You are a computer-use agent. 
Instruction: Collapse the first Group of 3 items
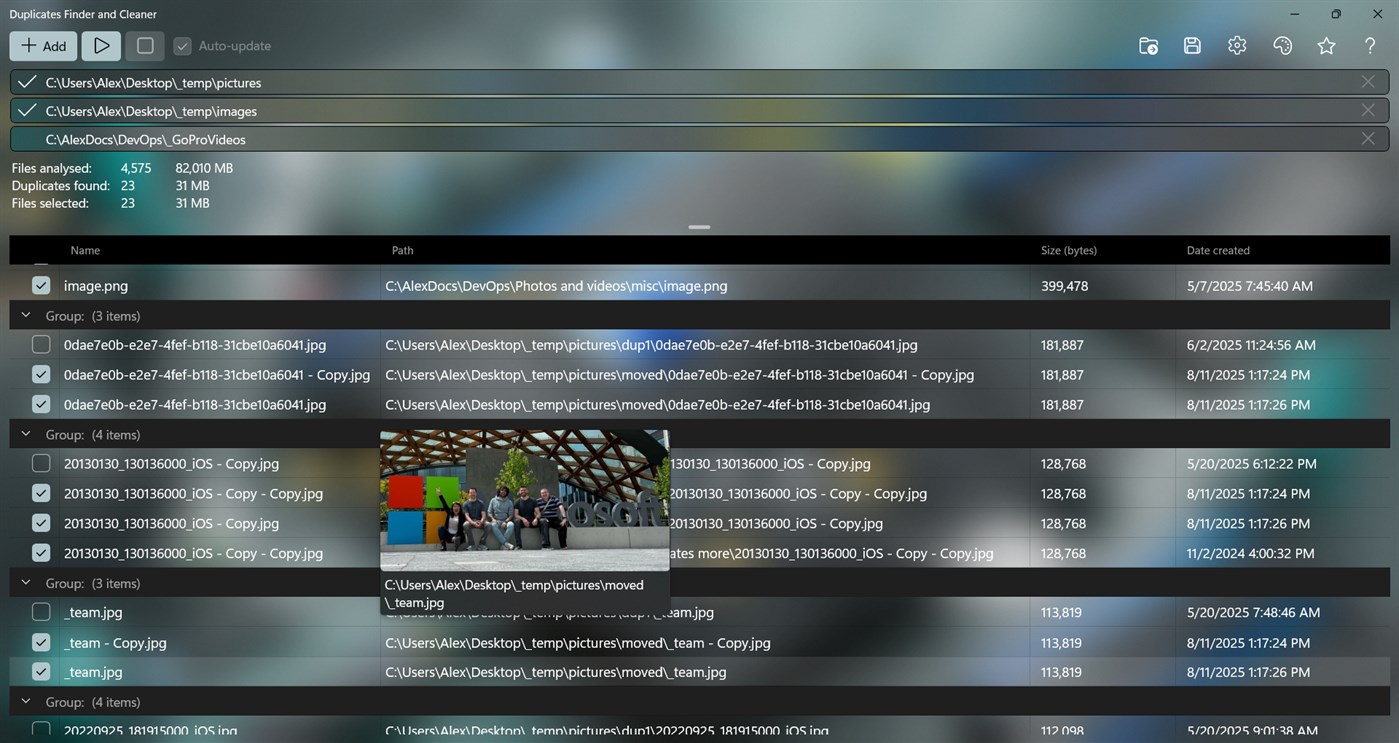coord(25,314)
